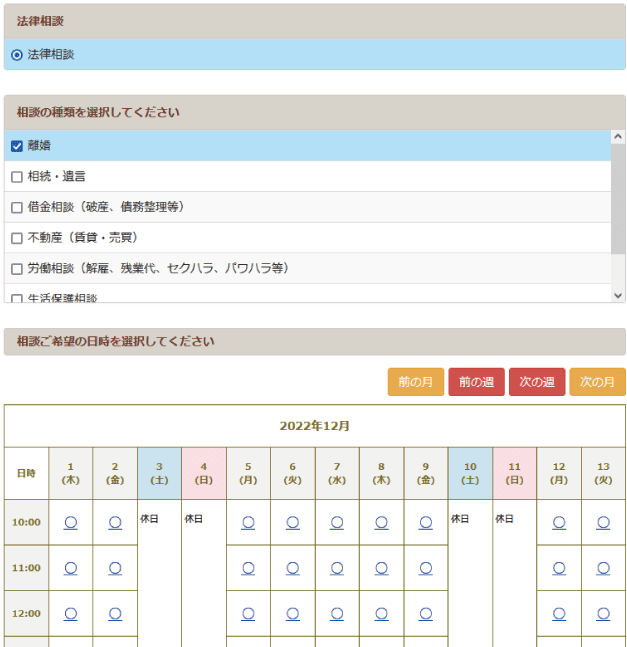Image resolution: width=627 pixels, height=647 pixels.
Task: Select 12:00 slot circle on December 8
Action: point(382,614)
